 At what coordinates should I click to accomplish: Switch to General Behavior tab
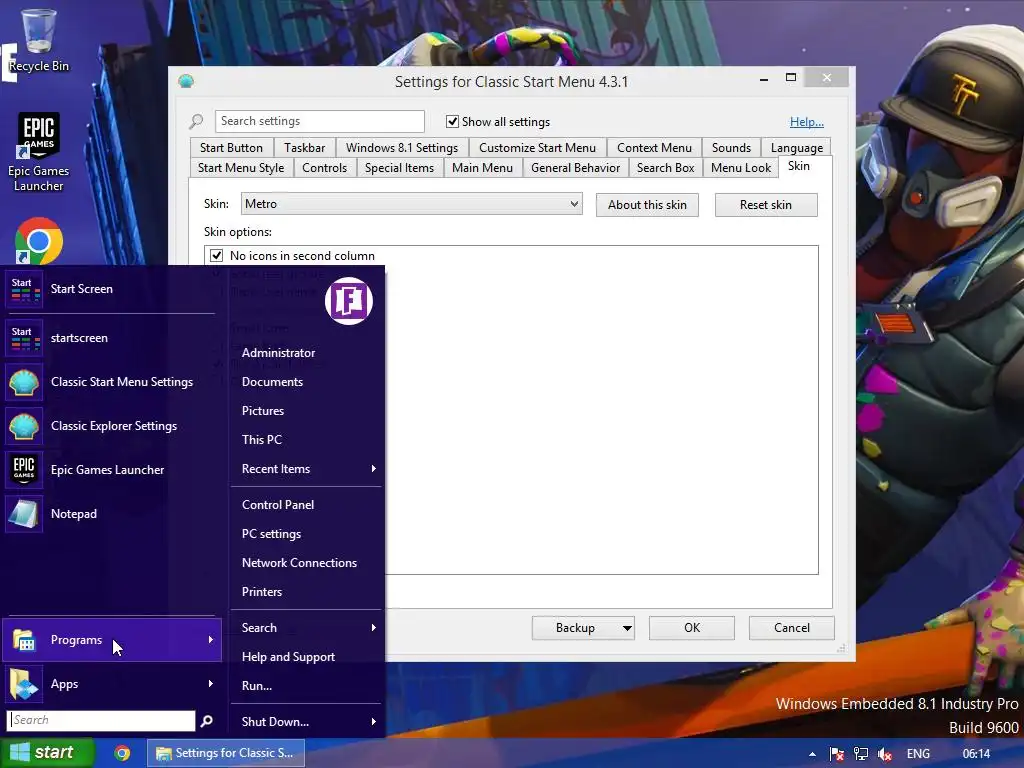click(x=575, y=168)
